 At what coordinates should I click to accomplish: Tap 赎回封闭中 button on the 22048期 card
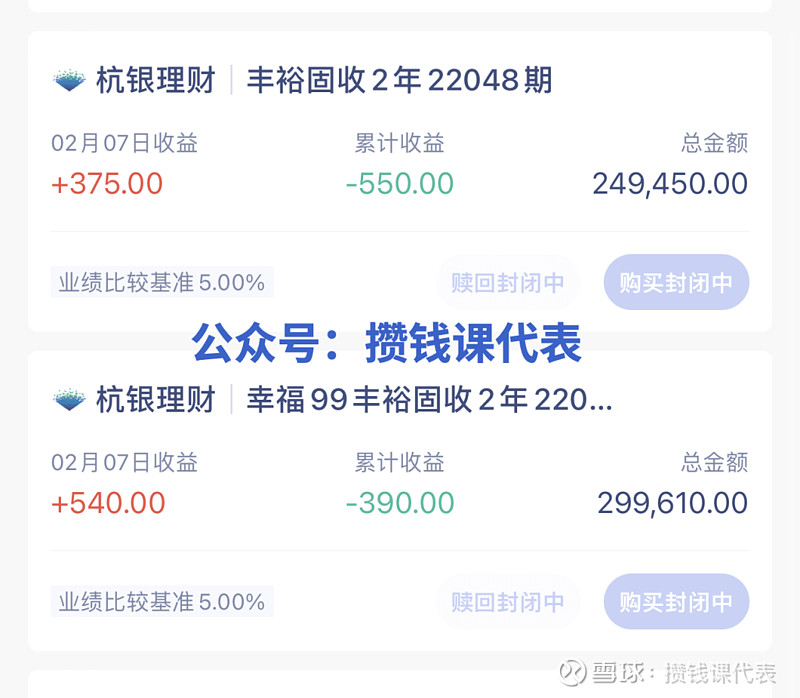click(508, 283)
